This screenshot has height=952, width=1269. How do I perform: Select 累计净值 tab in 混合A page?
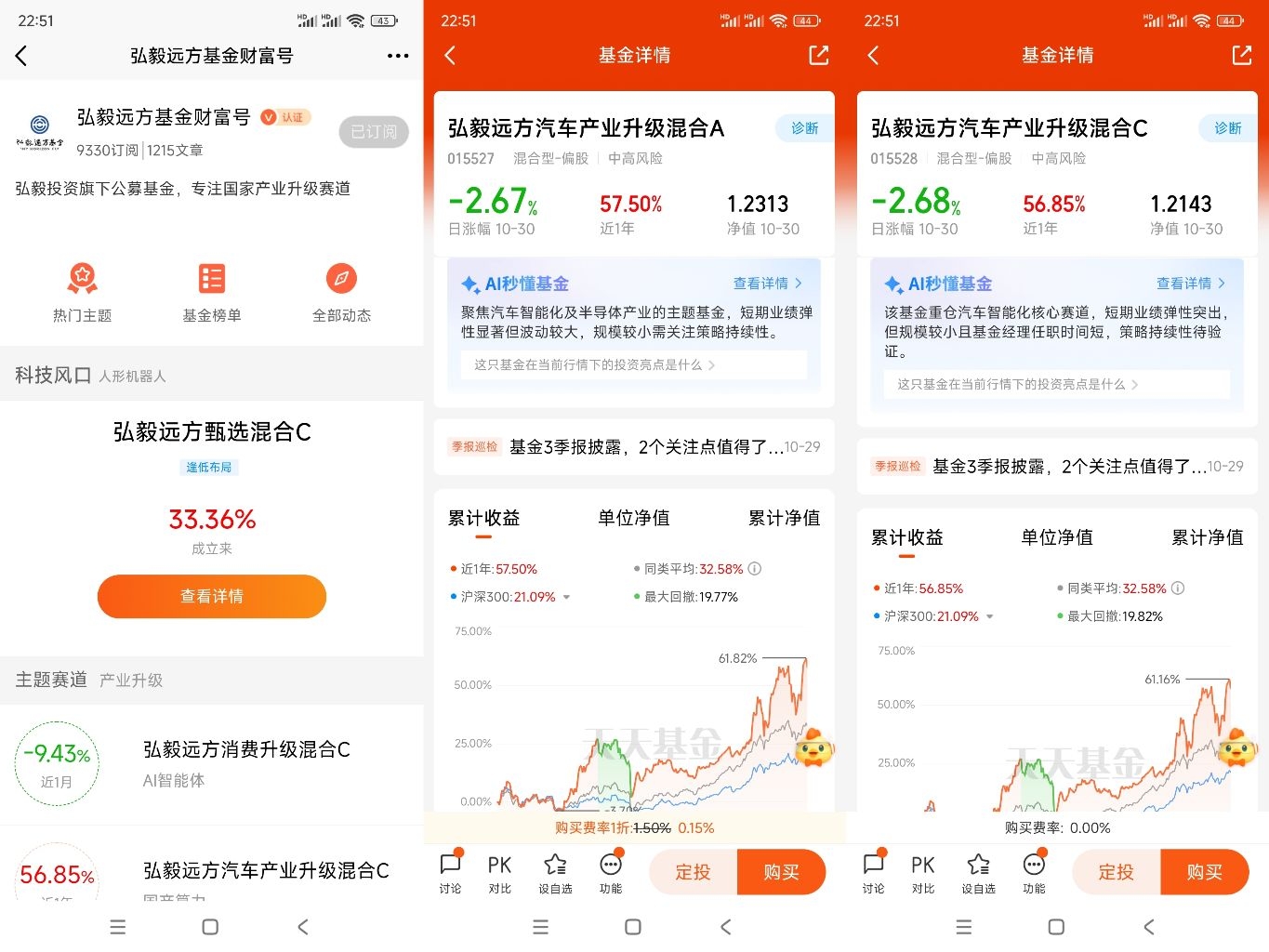click(784, 518)
